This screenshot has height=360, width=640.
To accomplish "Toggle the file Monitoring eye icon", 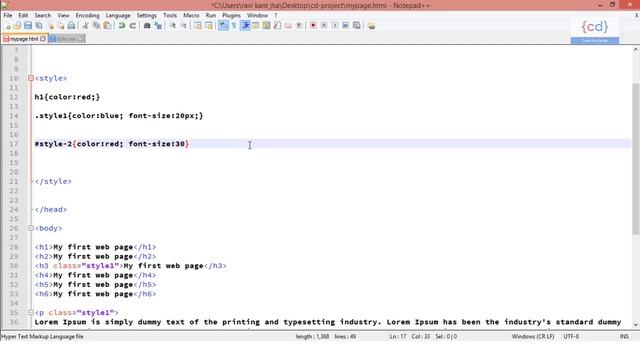I will pyautogui.click(x=299, y=26).
